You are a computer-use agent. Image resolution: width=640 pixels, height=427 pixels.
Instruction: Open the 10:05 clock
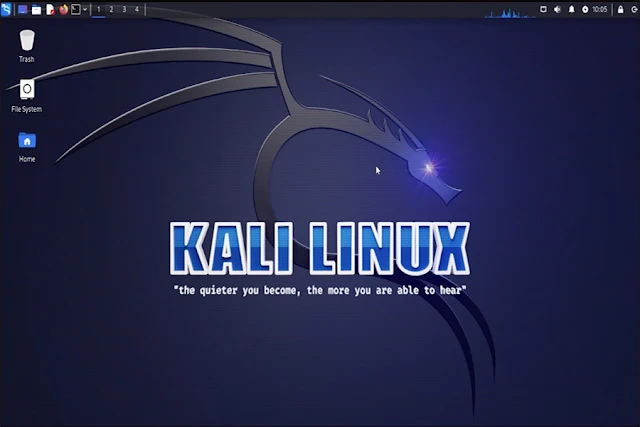coord(600,9)
